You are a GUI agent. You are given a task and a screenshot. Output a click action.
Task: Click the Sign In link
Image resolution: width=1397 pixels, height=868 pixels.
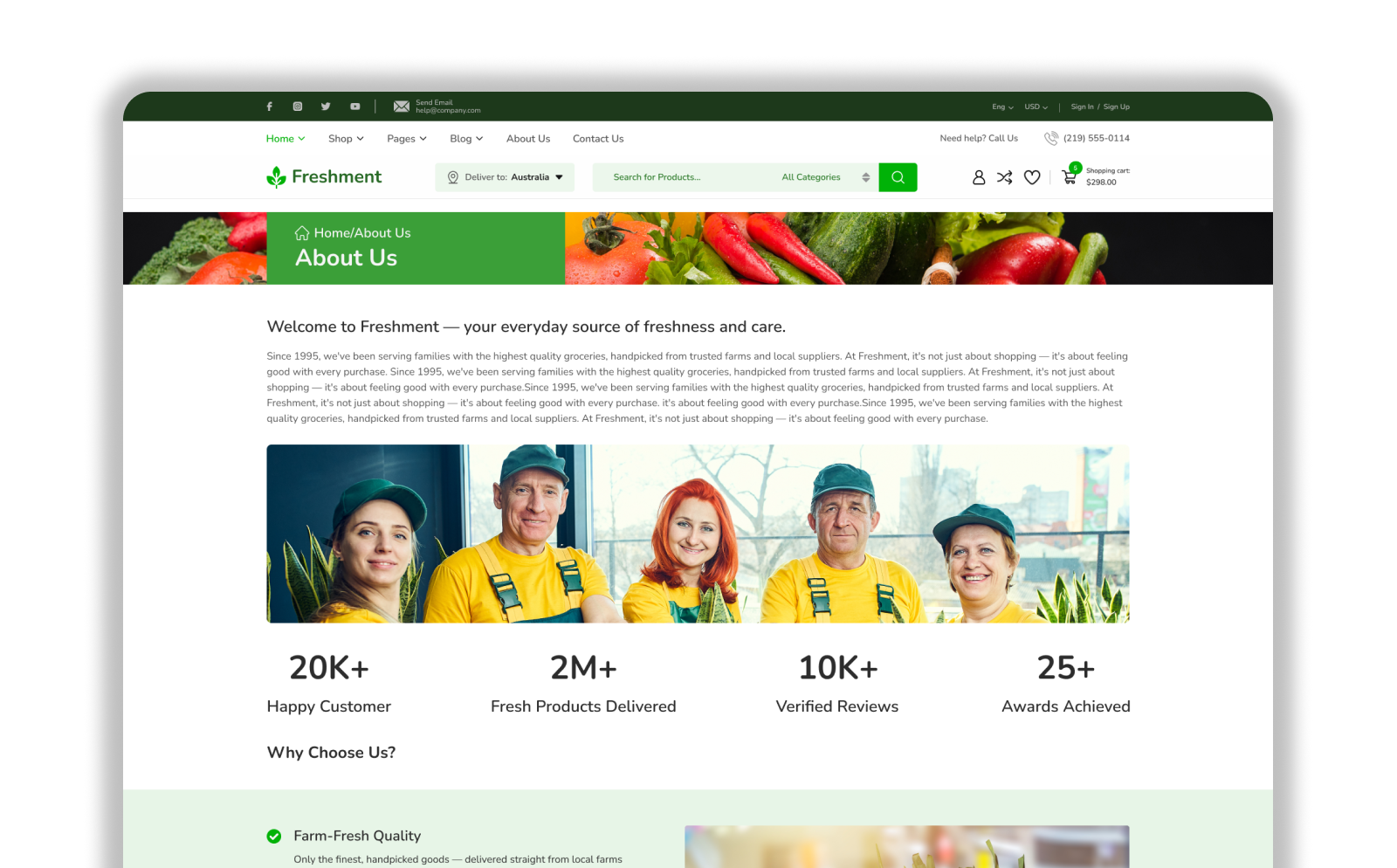pos(1082,107)
